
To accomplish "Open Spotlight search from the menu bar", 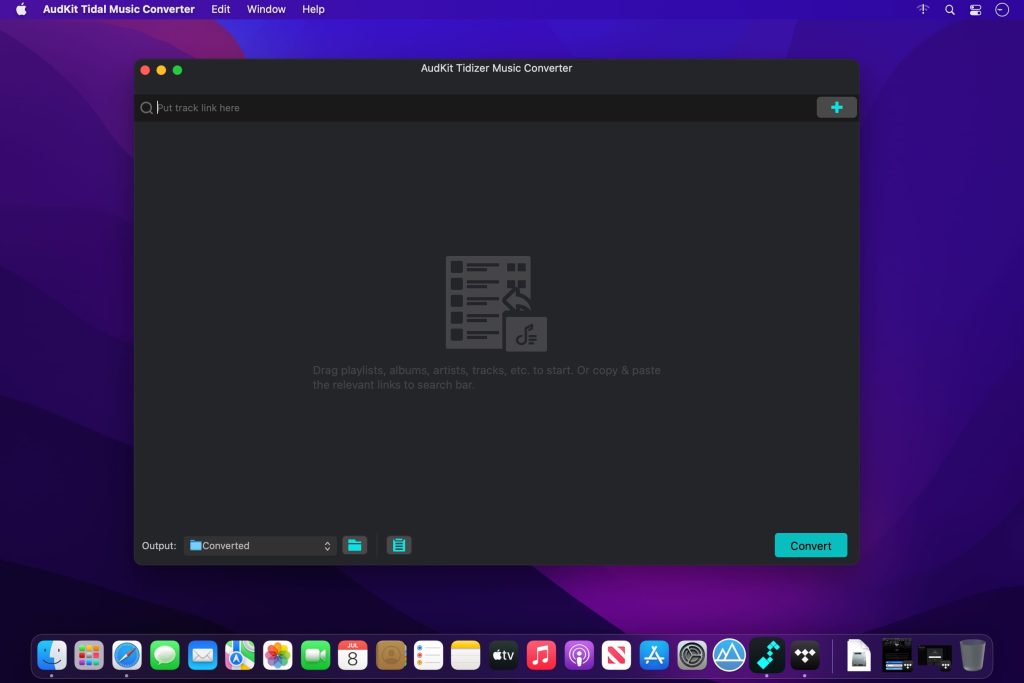I will [x=948, y=9].
